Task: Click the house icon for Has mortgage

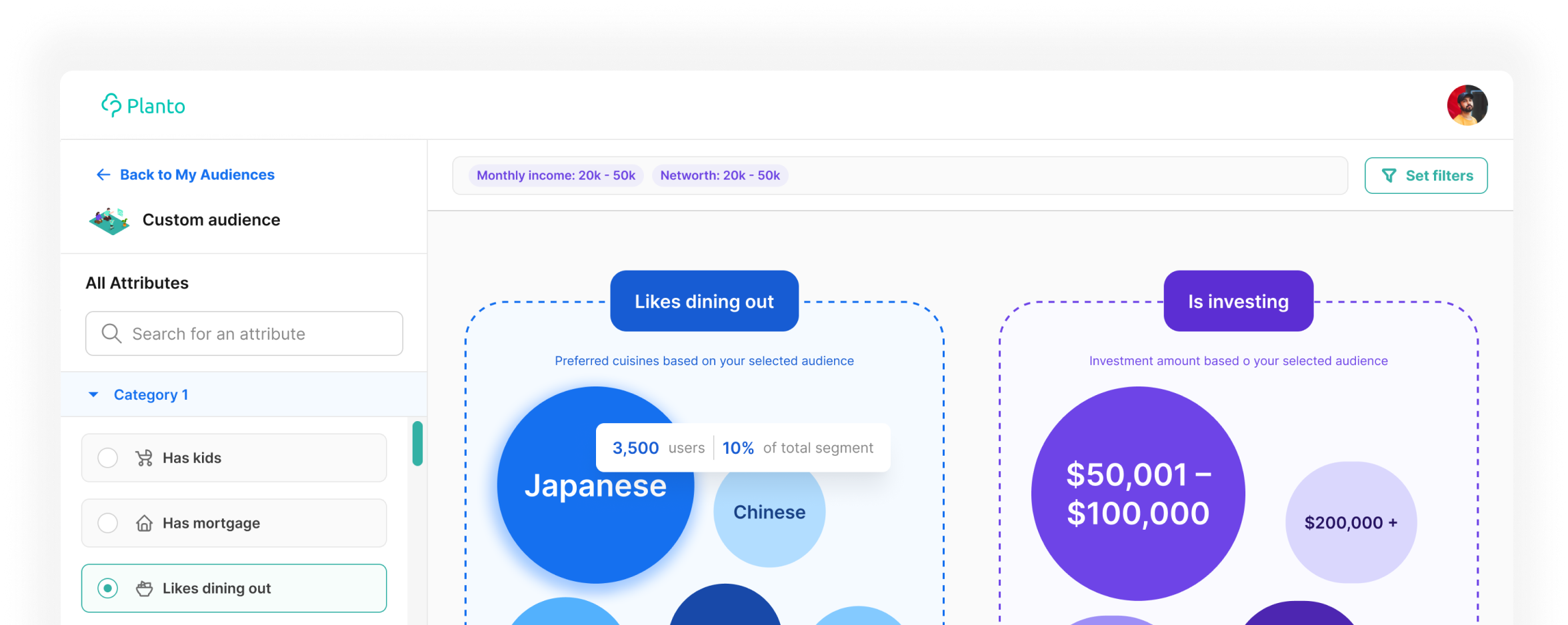Action: (x=144, y=524)
